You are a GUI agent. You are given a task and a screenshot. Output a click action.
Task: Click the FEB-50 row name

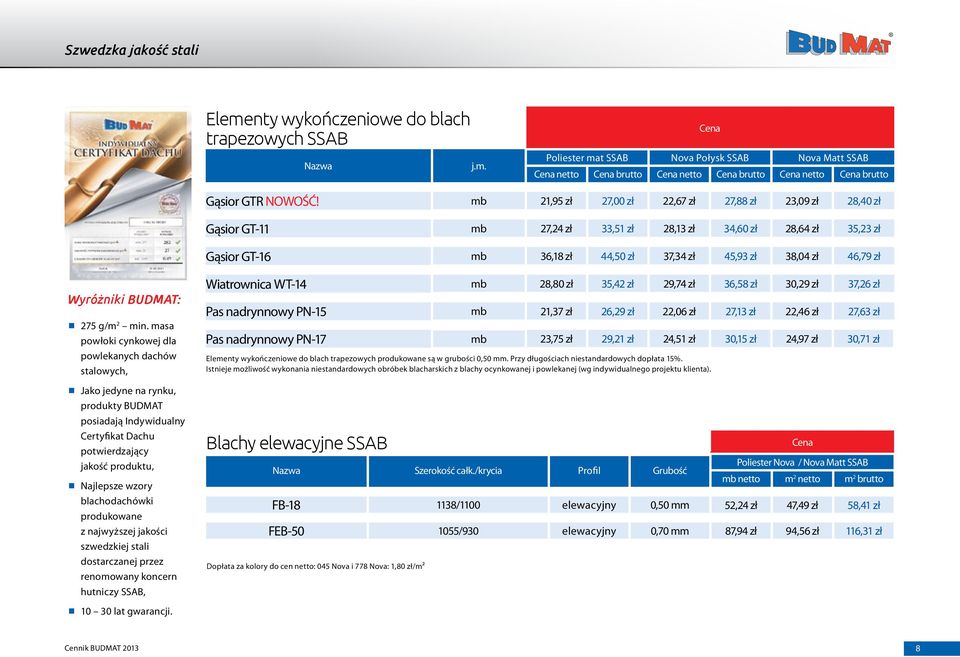pos(286,531)
